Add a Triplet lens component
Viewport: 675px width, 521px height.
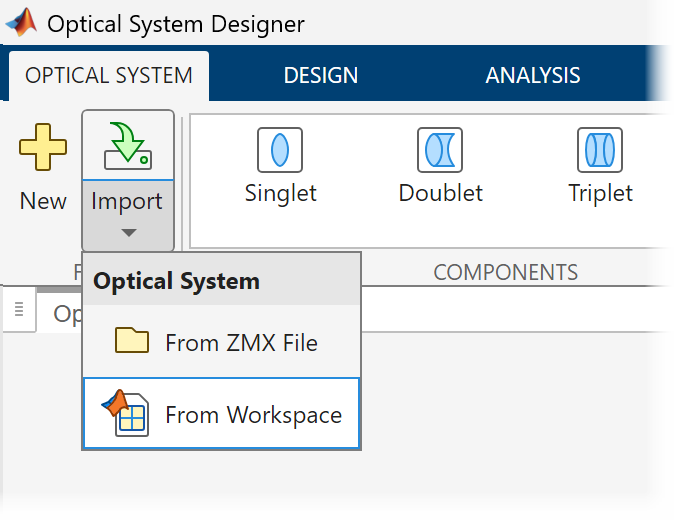pyautogui.click(x=600, y=166)
